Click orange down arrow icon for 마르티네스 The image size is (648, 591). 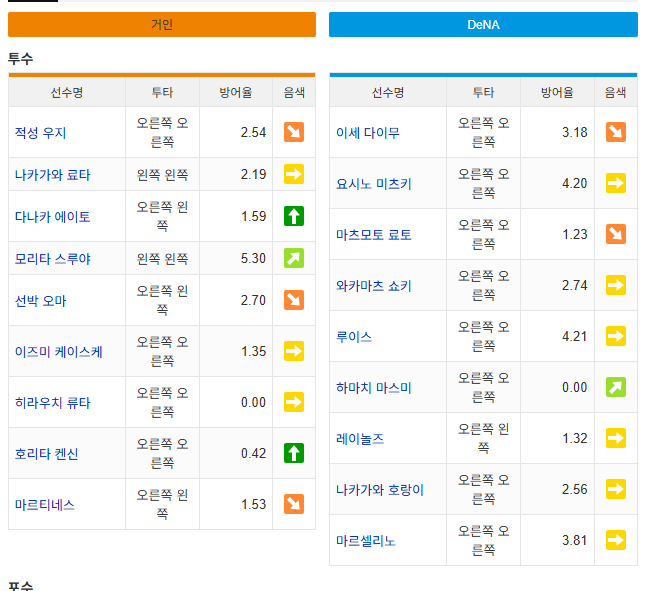(x=294, y=504)
